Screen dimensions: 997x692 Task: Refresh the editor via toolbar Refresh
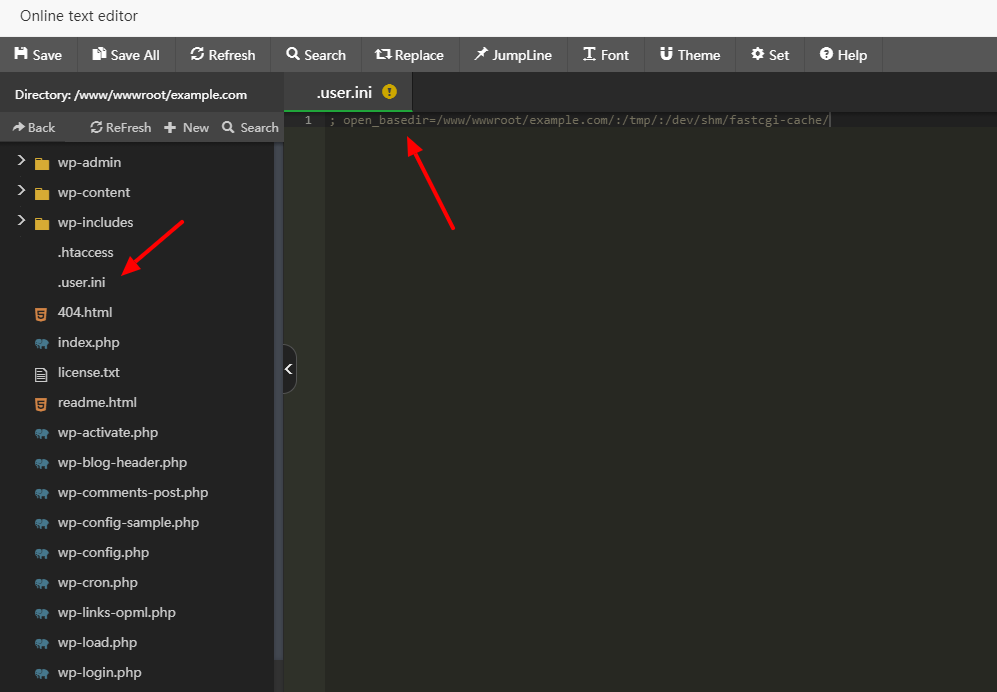pyautogui.click(x=223, y=55)
